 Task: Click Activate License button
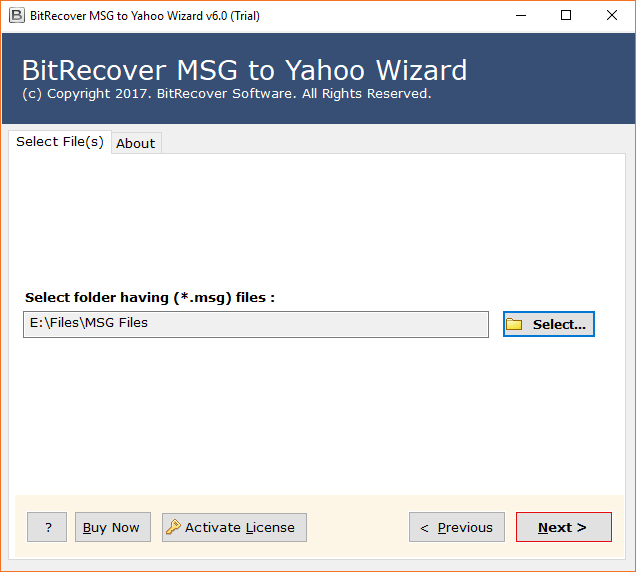coord(234,527)
